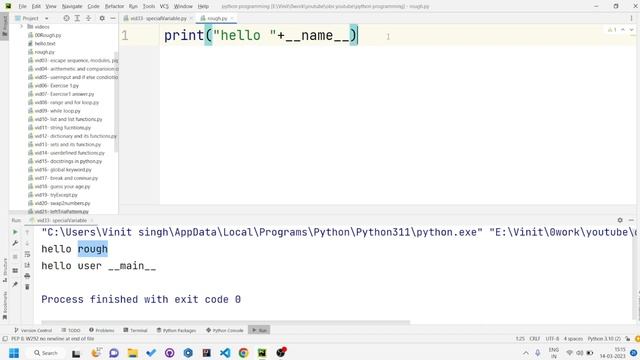Viewport: 640px width, 360px height.
Task: Open the Tools menu
Action: coord(149,7)
